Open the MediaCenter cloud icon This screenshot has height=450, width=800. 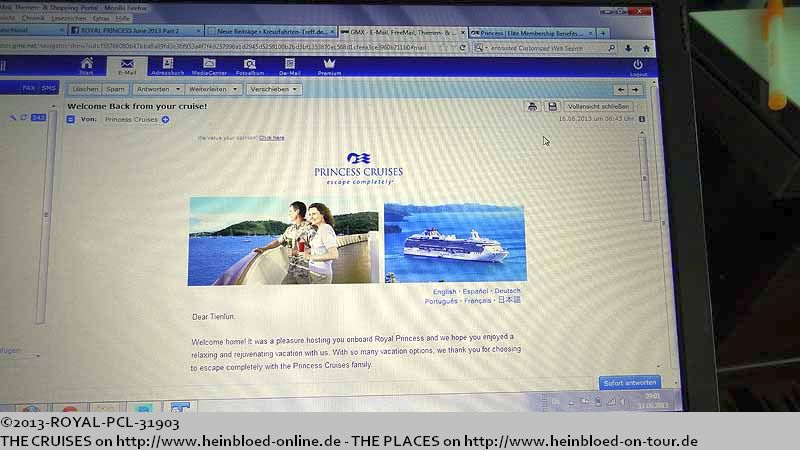click(209, 67)
